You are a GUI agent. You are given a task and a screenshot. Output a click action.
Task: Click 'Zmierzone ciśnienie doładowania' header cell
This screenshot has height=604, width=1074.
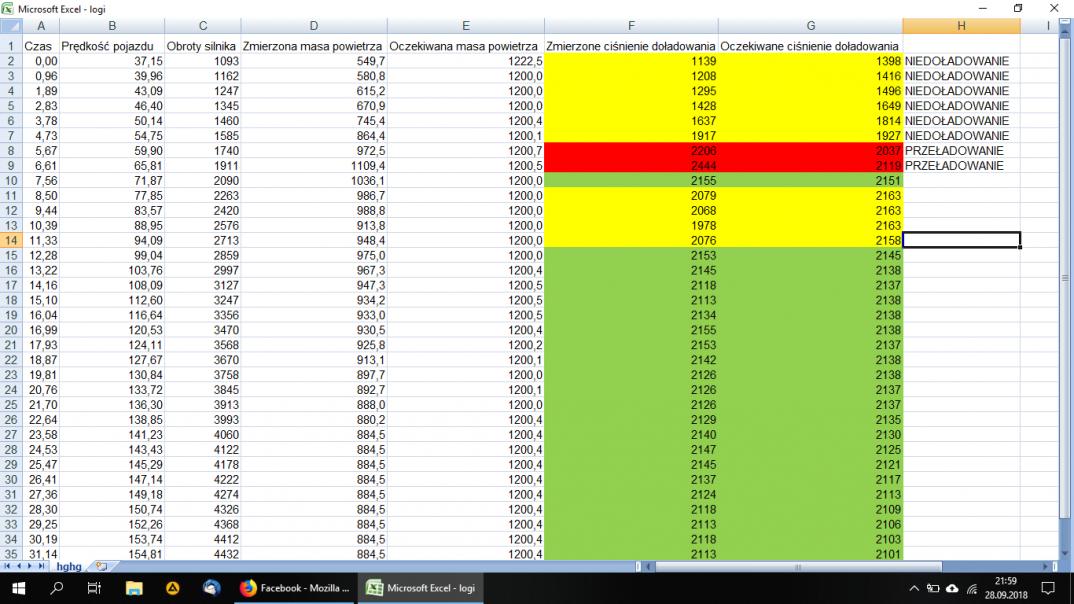pyautogui.click(x=632, y=46)
